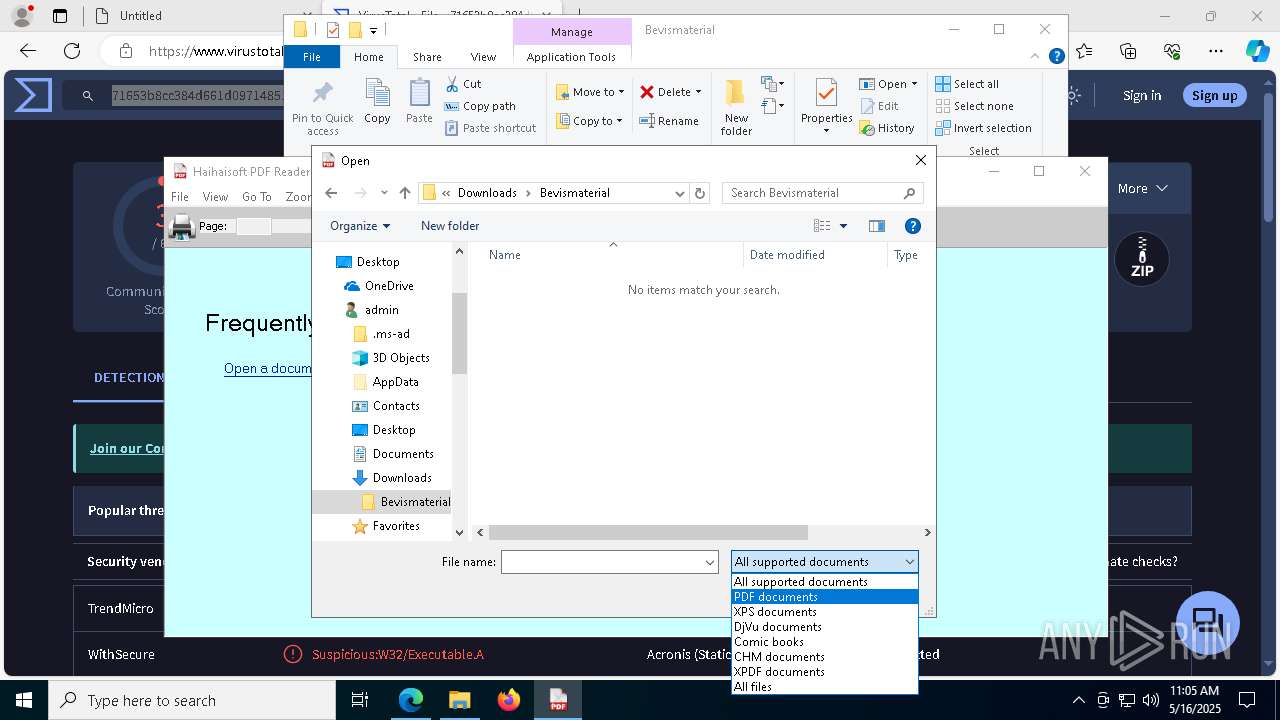The height and width of the screenshot is (720, 1280).
Task: Click Downloads in address breadcrumb
Action: click(x=487, y=193)
